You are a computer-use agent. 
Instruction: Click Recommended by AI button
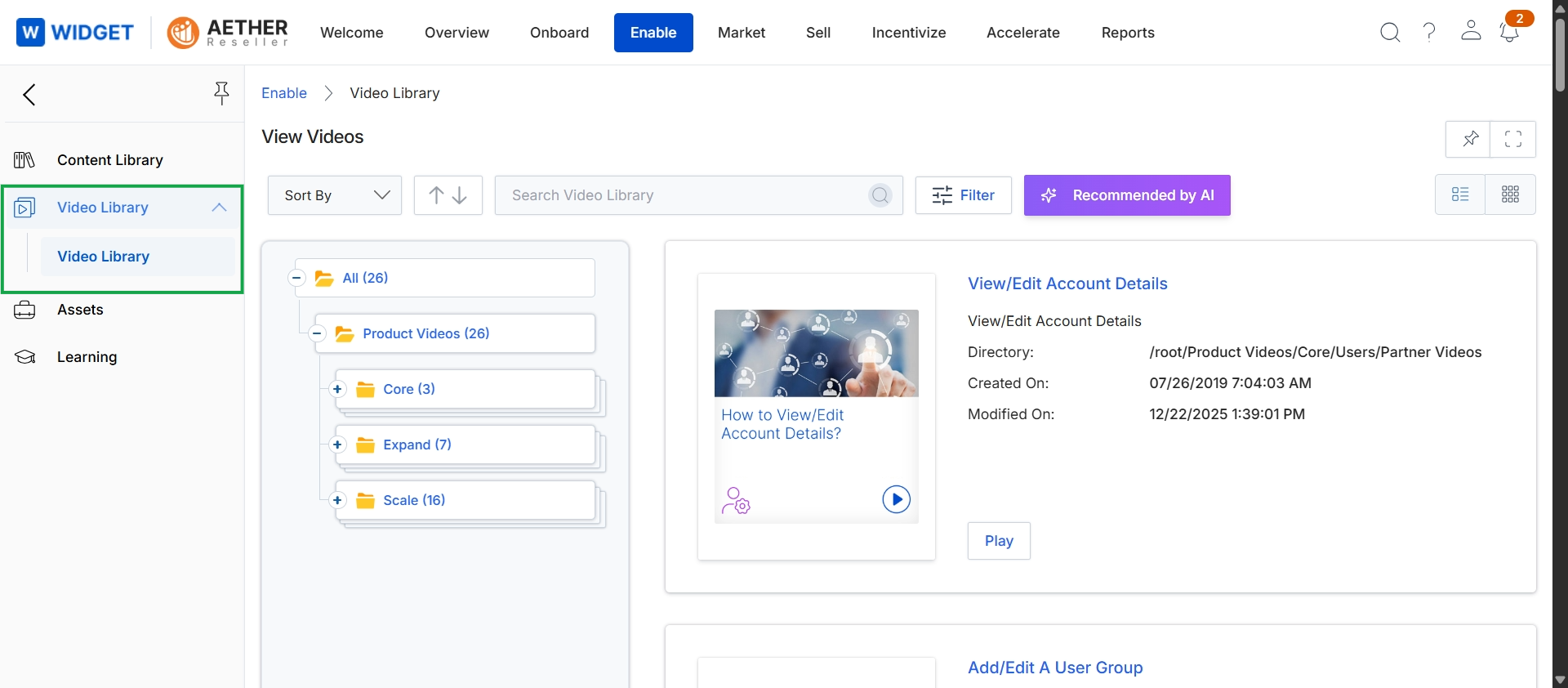tap(1127, 195)
